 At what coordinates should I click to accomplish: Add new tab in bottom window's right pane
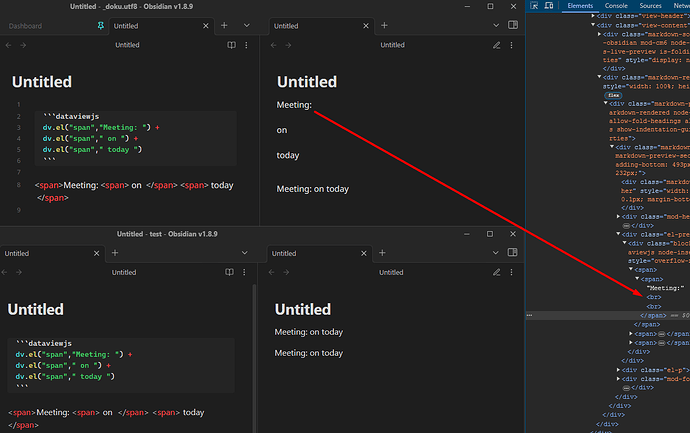[x=382, y=253]
